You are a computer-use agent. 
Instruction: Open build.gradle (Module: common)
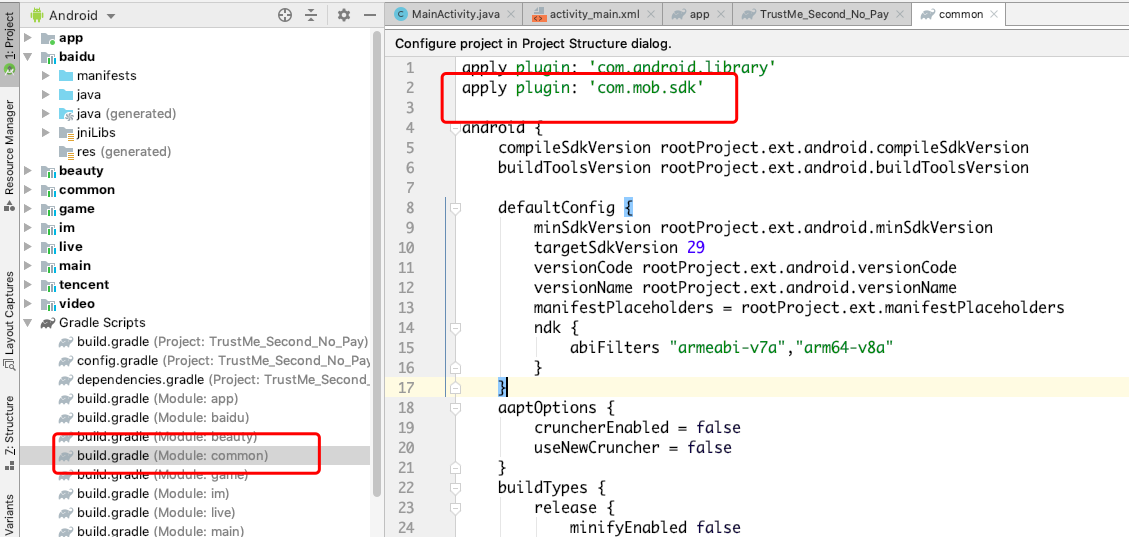click(x=172, y=456)
